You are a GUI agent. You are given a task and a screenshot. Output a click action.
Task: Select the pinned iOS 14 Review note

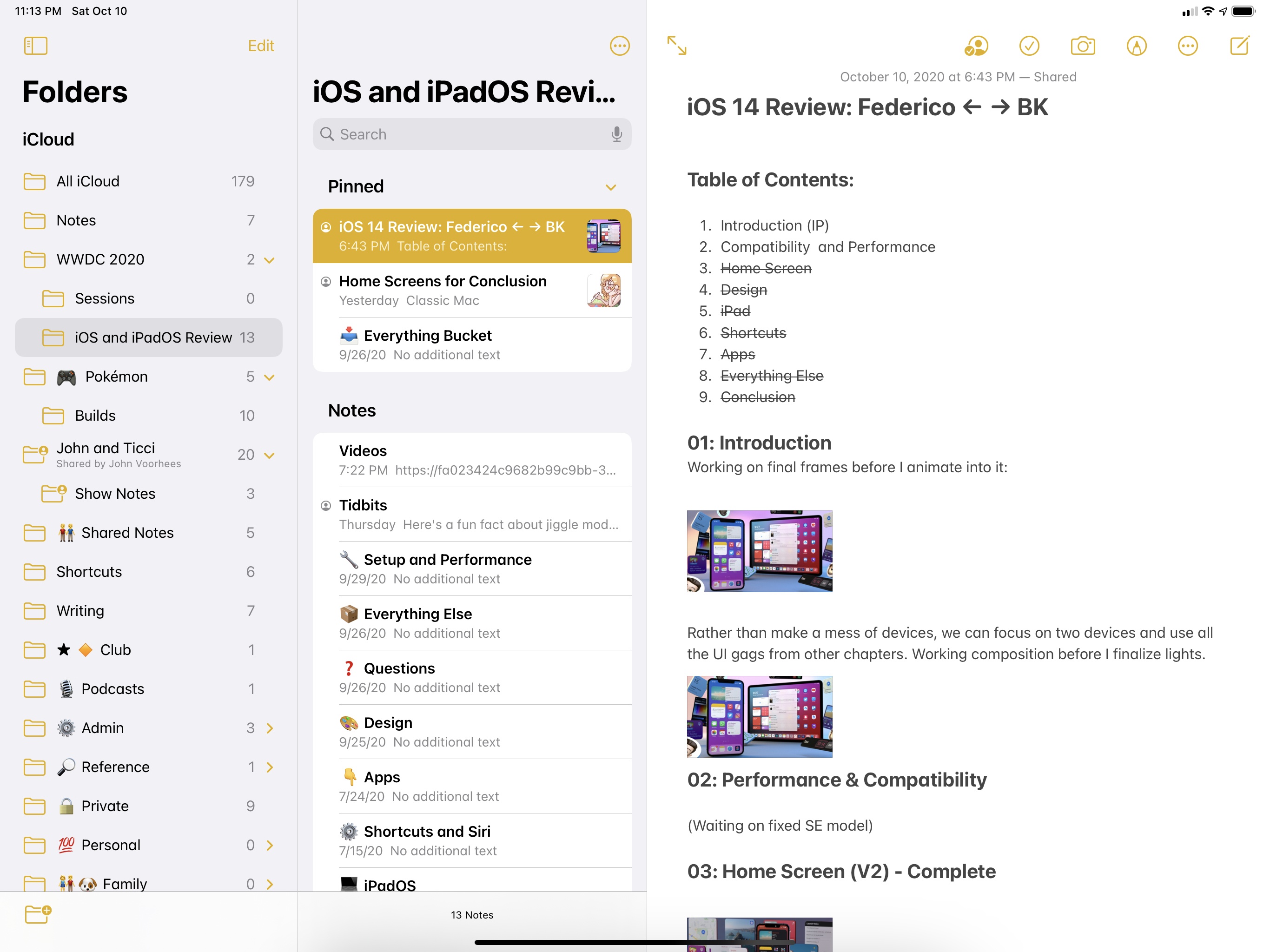pos(472,236)
